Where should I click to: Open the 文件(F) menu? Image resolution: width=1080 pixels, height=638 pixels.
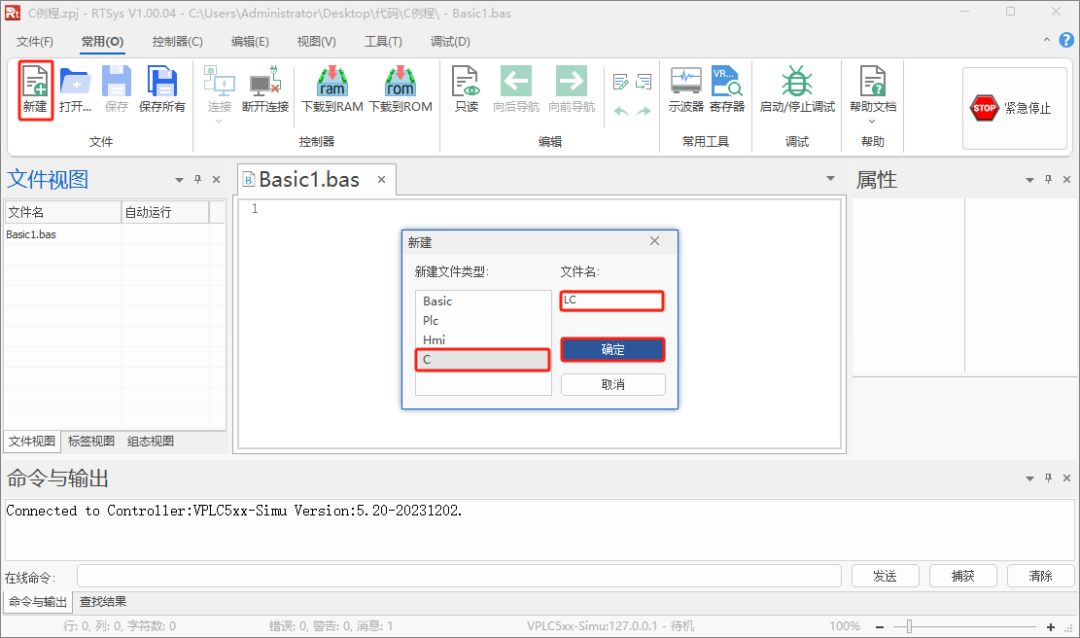pyautogui.click(x=34, y=41)
